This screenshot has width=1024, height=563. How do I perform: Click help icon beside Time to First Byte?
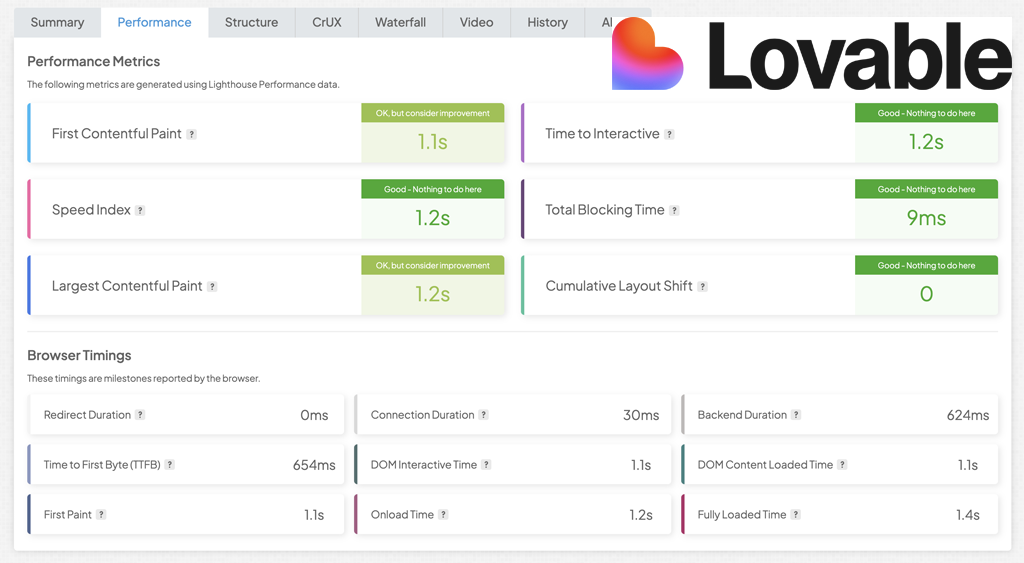tap(169, 464)
